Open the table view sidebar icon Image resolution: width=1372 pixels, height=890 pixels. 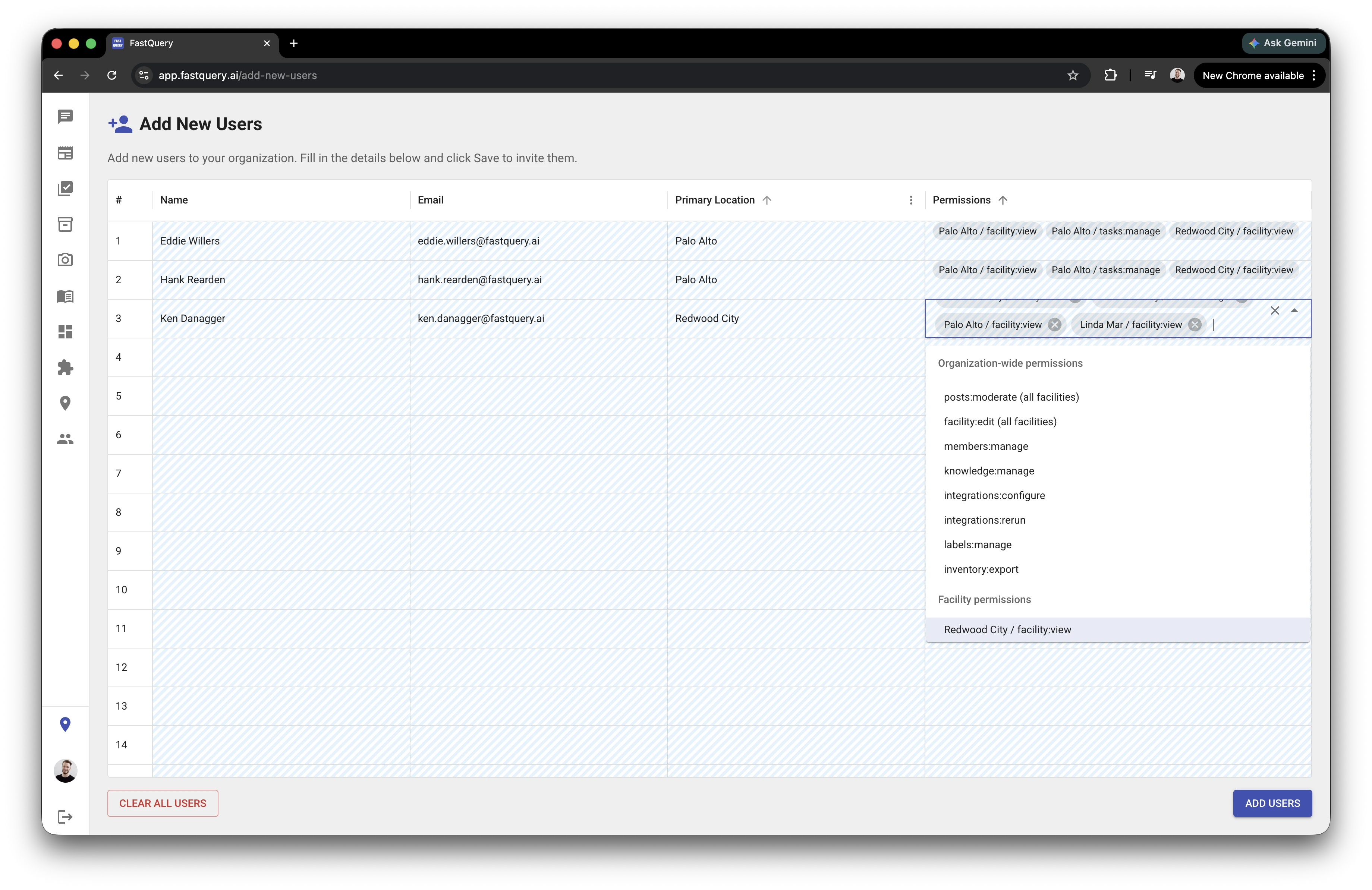tap(65, 153)
